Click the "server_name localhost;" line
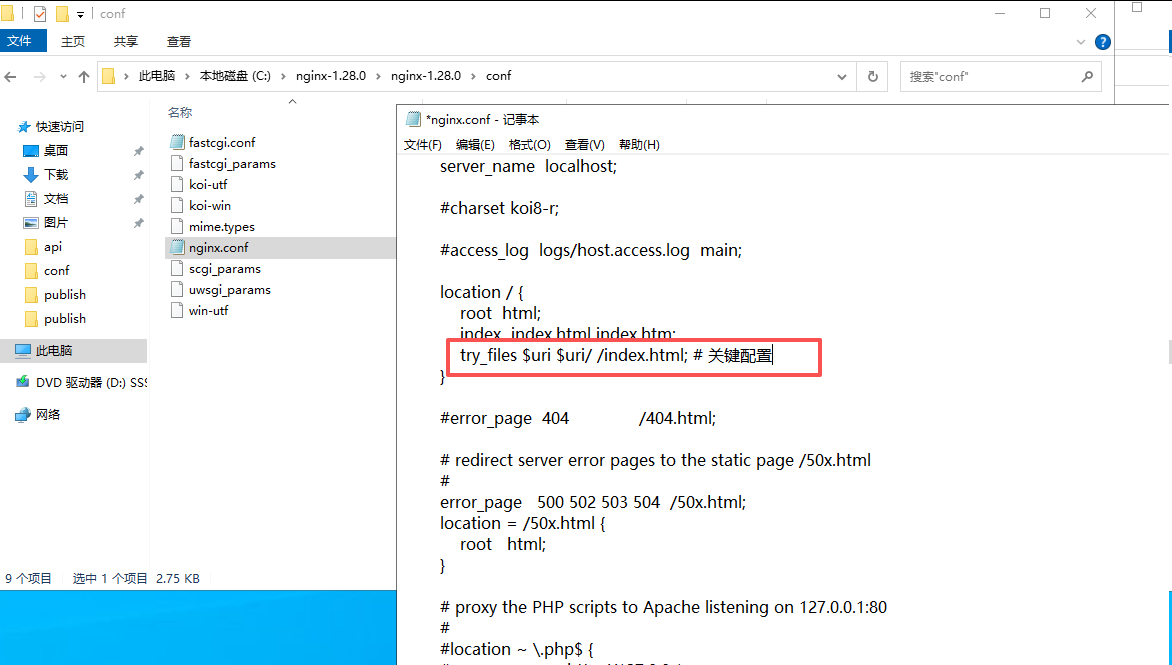 (x=528, y=167)
